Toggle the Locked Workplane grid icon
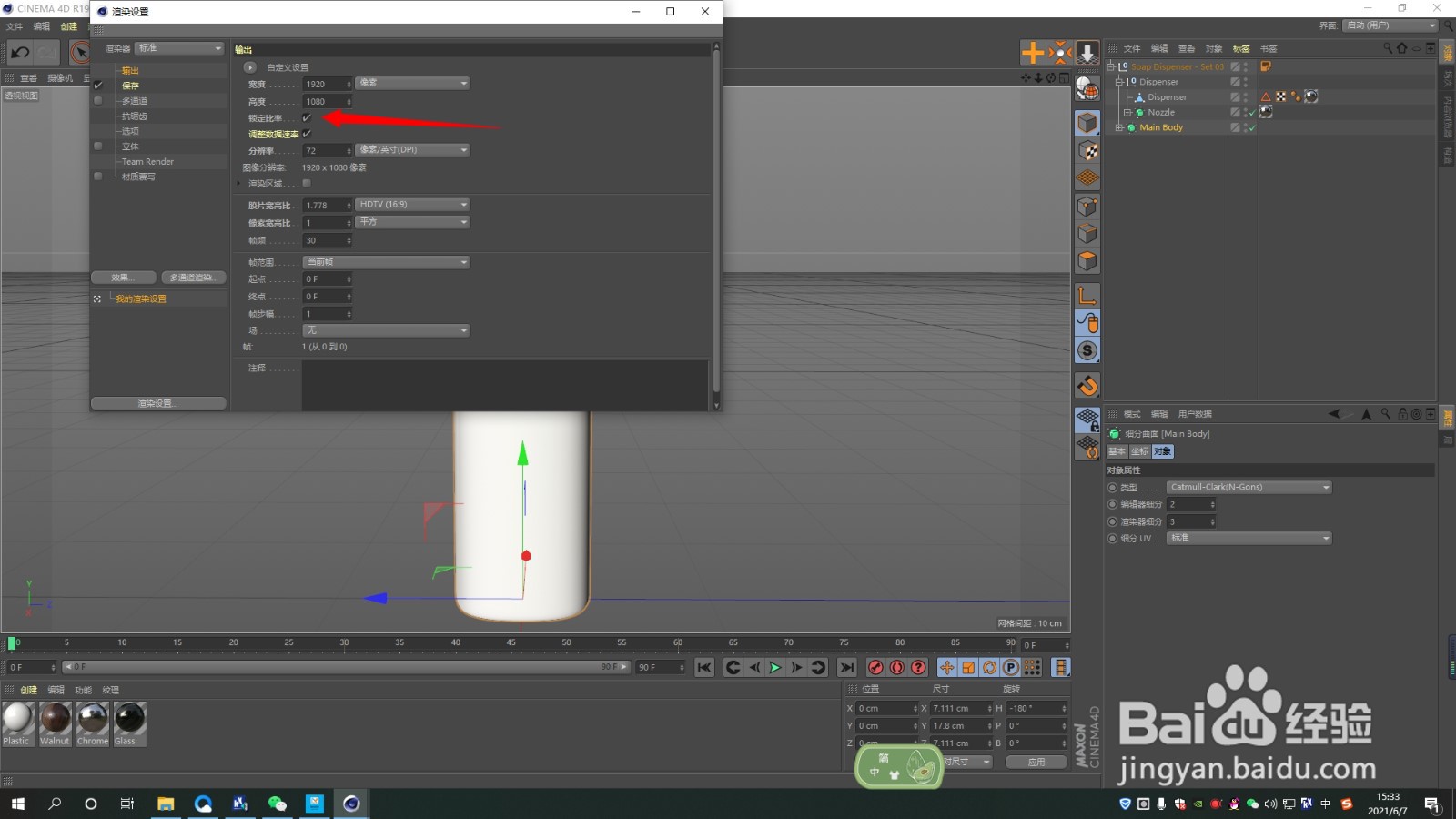This screenshot has width=1456, height=819. point(1087,420)
